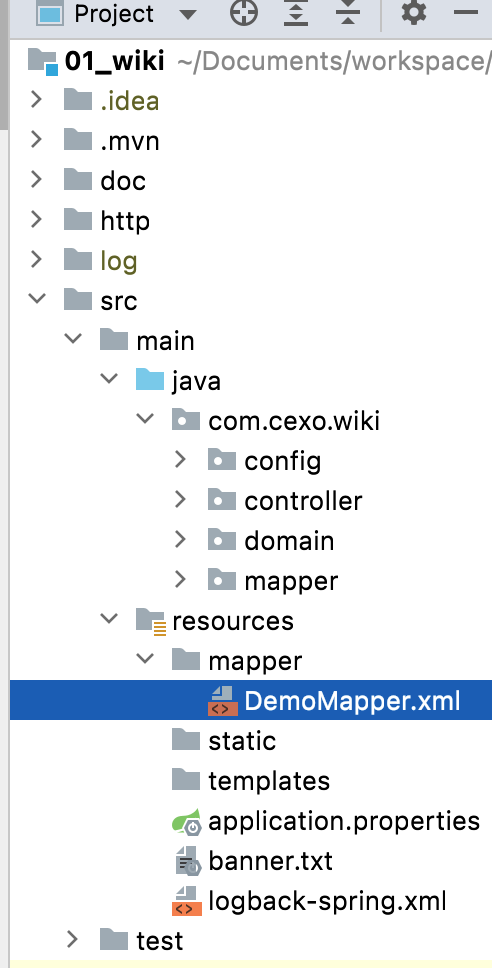Expand the .mvn folder chevron

[36, 140]
